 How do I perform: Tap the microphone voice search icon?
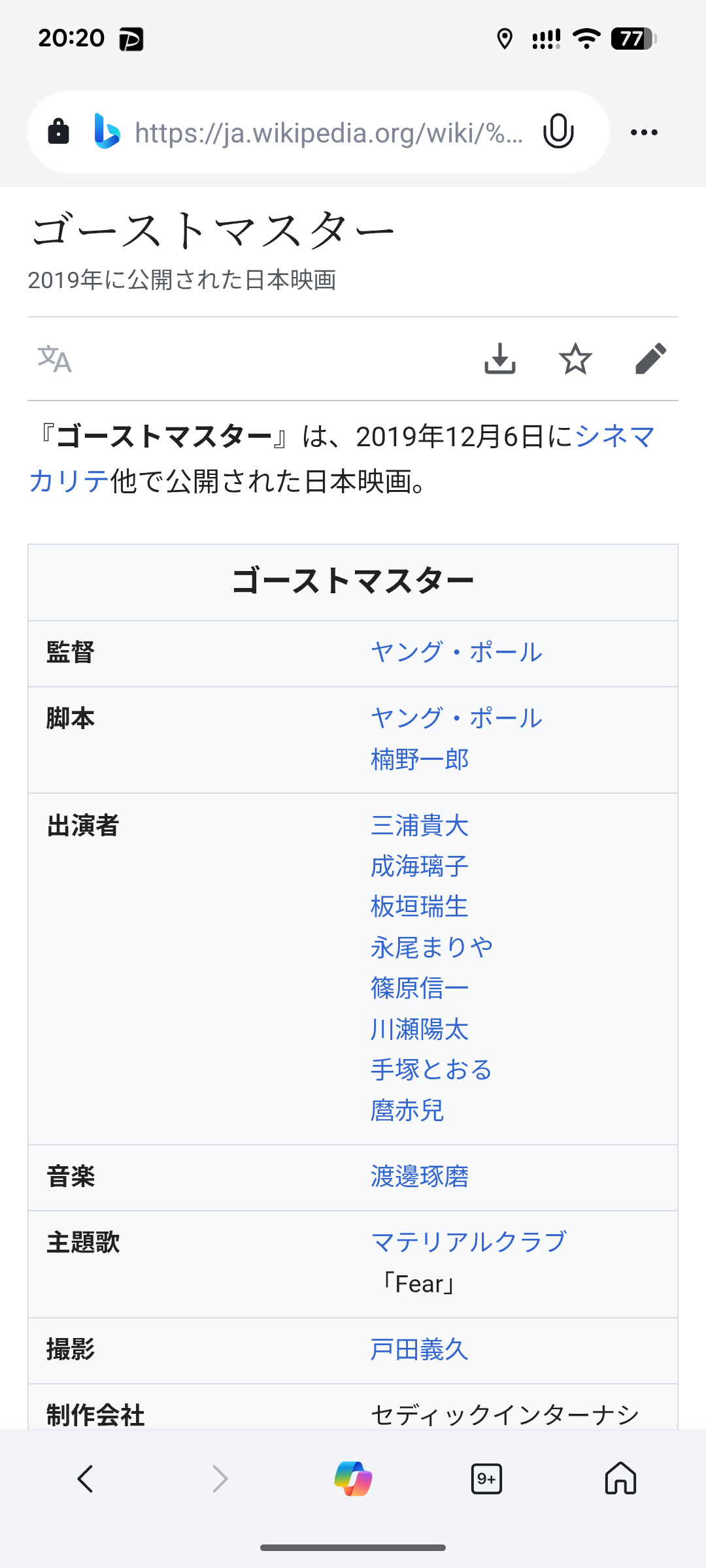(558, 131)
